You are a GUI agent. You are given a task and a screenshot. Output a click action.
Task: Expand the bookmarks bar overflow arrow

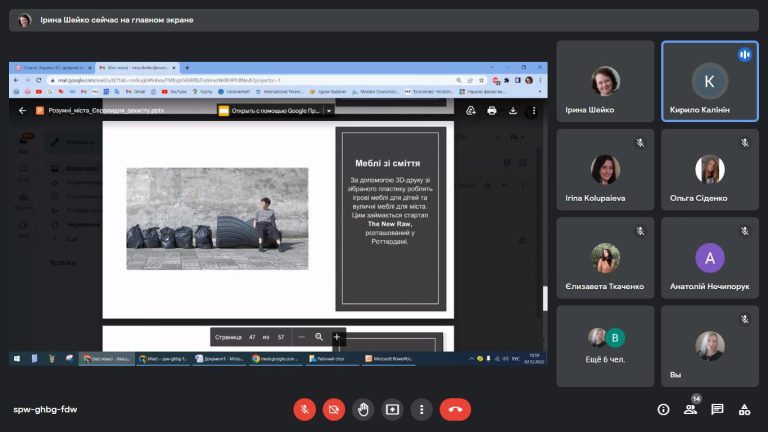[x=540, y=92]
